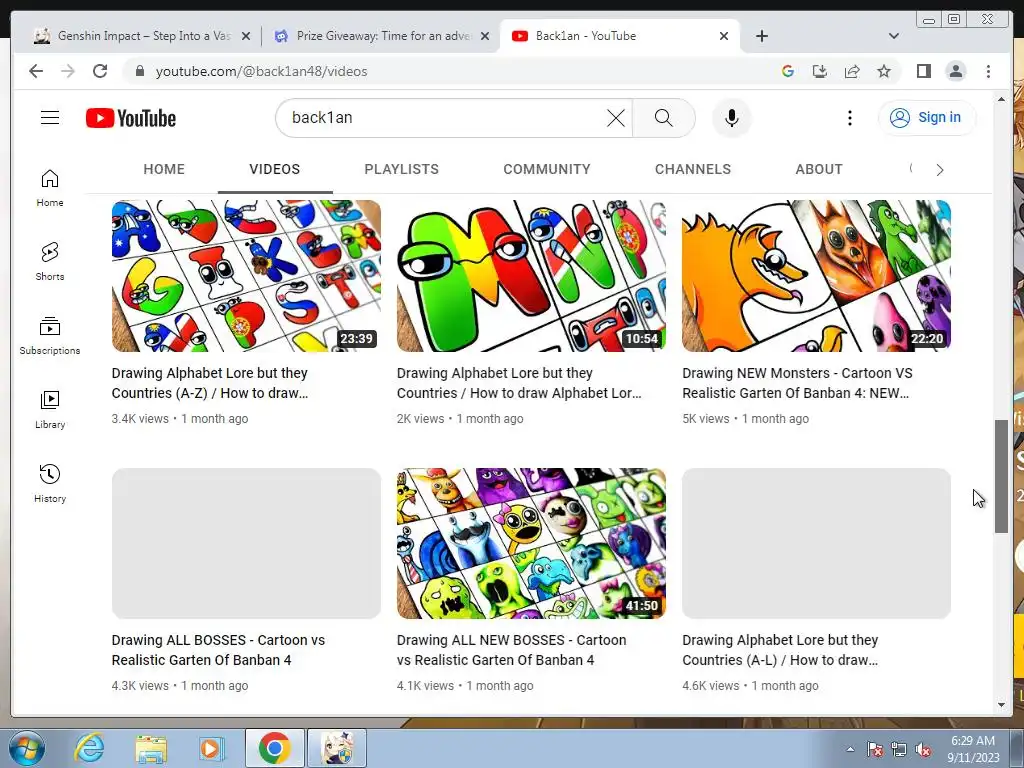Click the install app icon in address bar
The image size is (1024, 768).
point(820,71)
